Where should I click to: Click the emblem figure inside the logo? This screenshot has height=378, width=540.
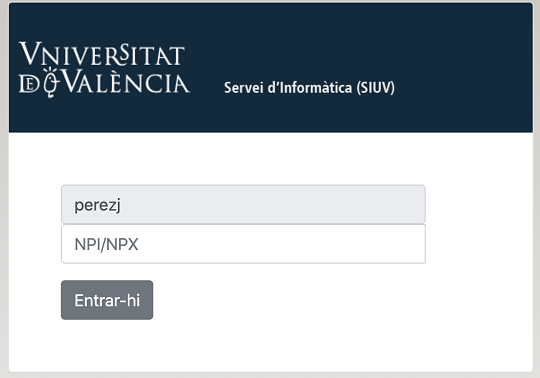coord(51,83)
